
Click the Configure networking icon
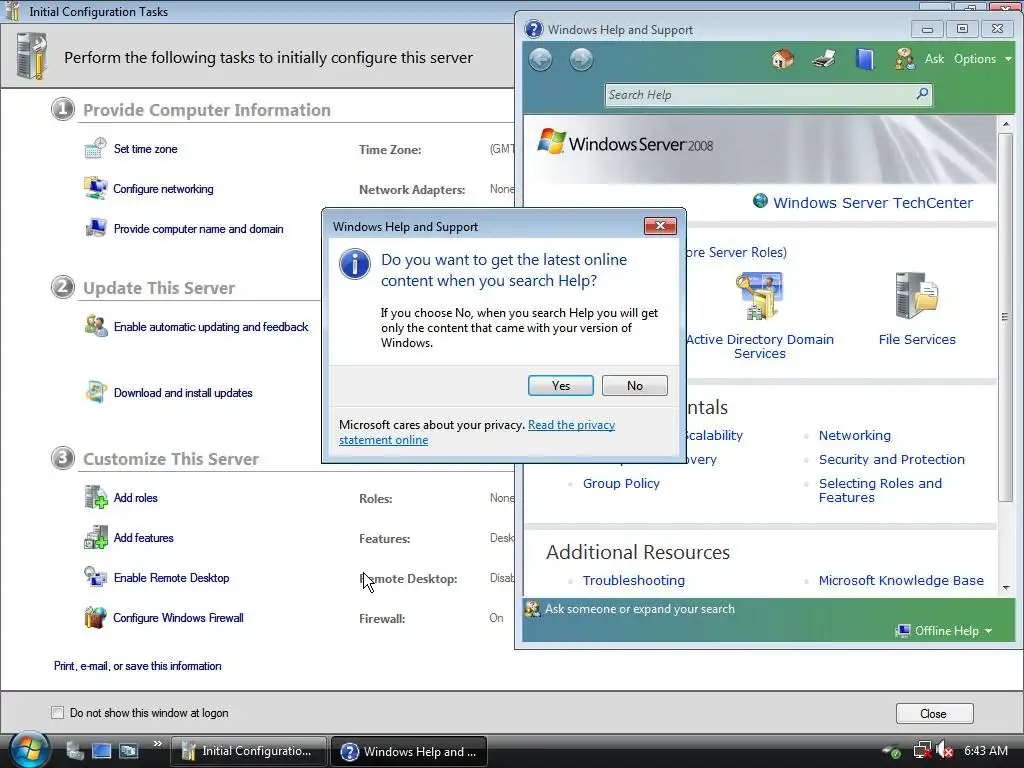click(x=95, y=188)
